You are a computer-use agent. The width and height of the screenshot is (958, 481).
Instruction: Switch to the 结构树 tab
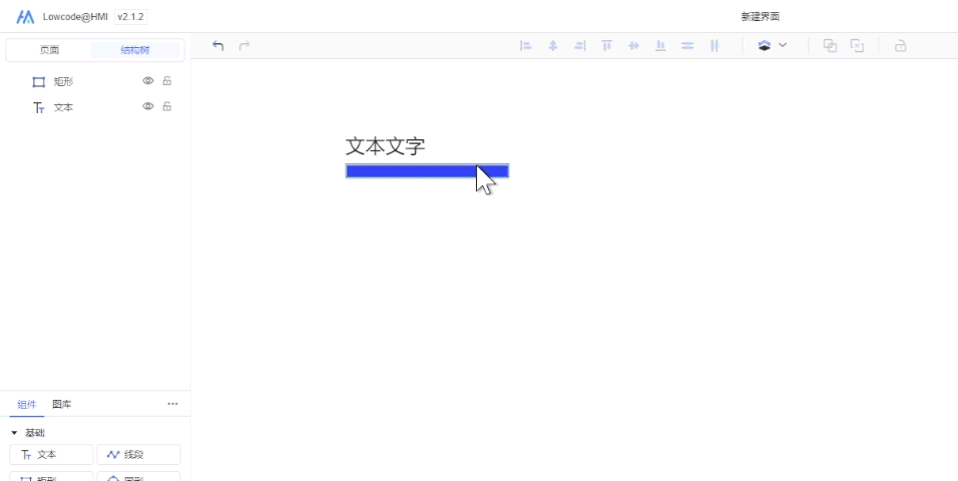[135, 51]
